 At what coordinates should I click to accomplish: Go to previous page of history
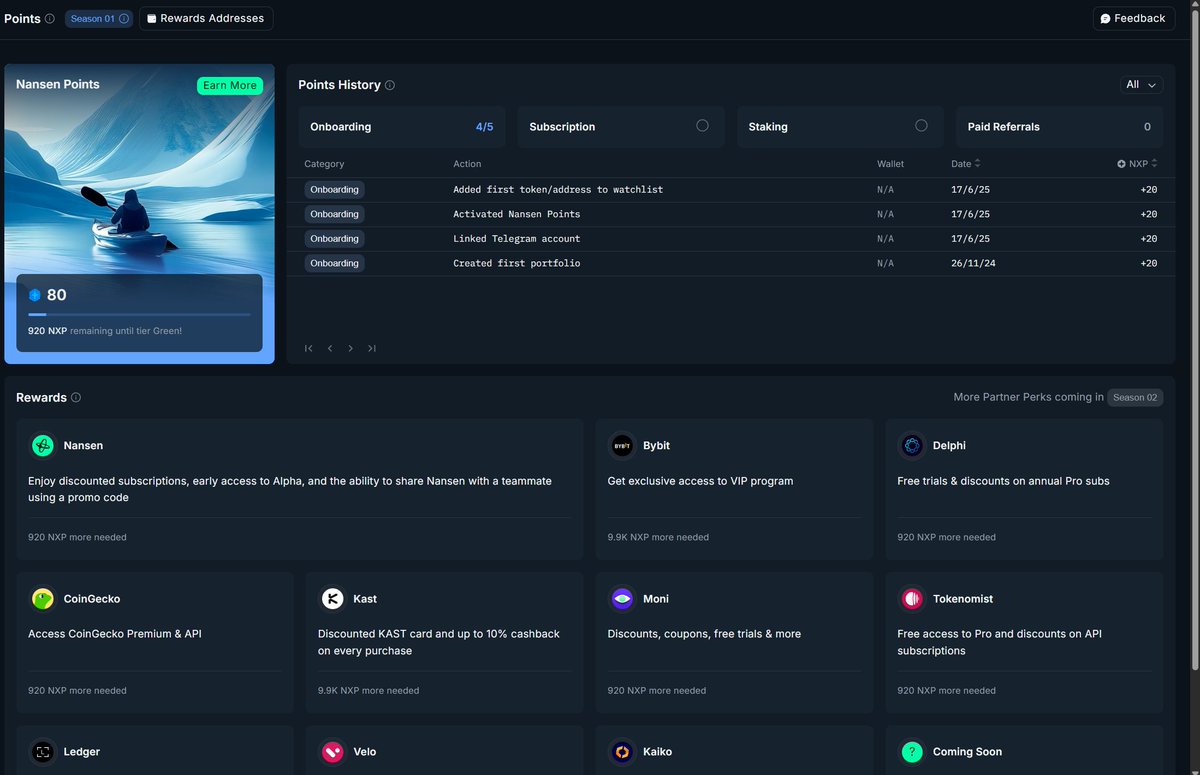point(330,348)
